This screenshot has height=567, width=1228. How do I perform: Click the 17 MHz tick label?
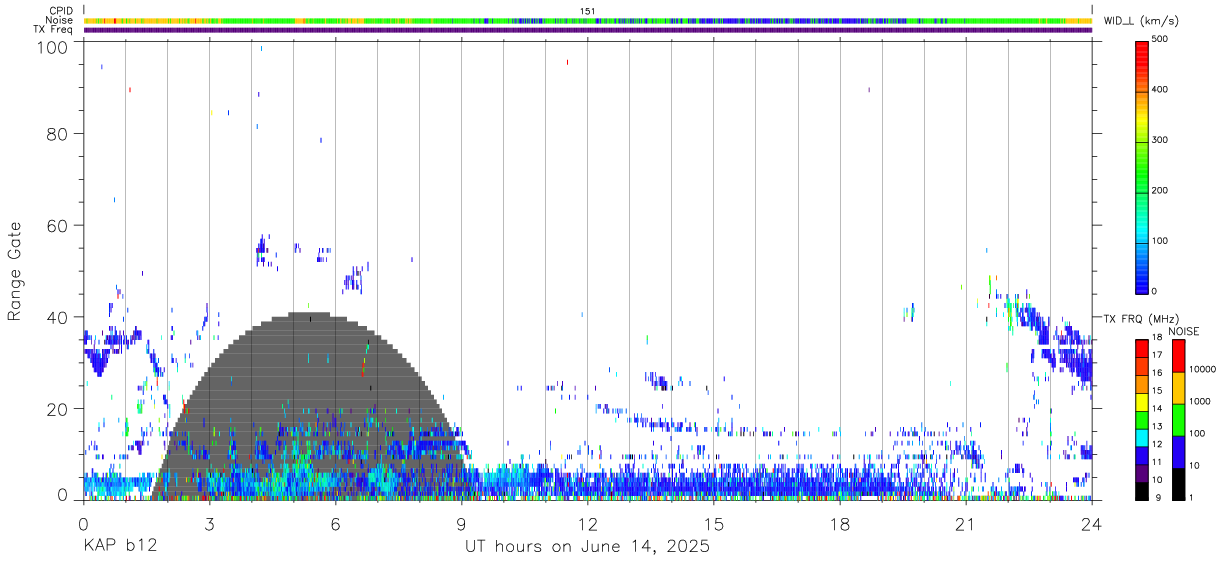pos(1158,356)
